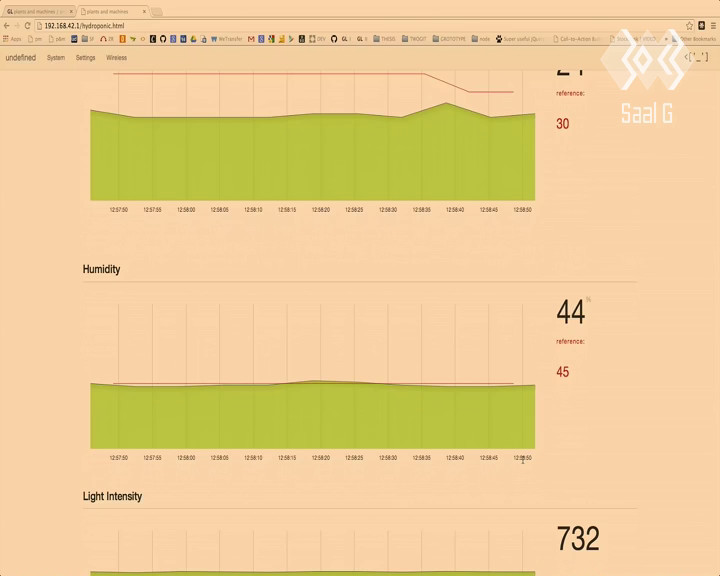Image resolution: width=720 pixels, height=576 pixels.
Task: Select the Light Intensity section heading
Action: tap(112, 496)
